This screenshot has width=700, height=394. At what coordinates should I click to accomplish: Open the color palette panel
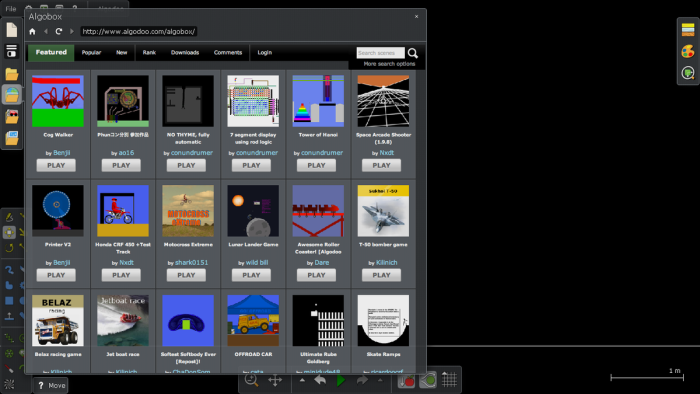coord(688,51)
